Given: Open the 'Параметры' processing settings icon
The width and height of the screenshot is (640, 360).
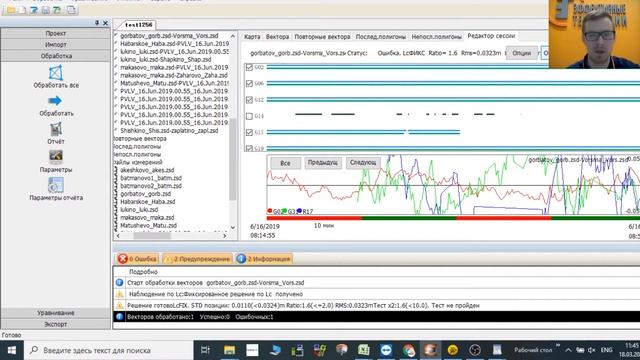Looking at the screenshot, I should 56,157.
